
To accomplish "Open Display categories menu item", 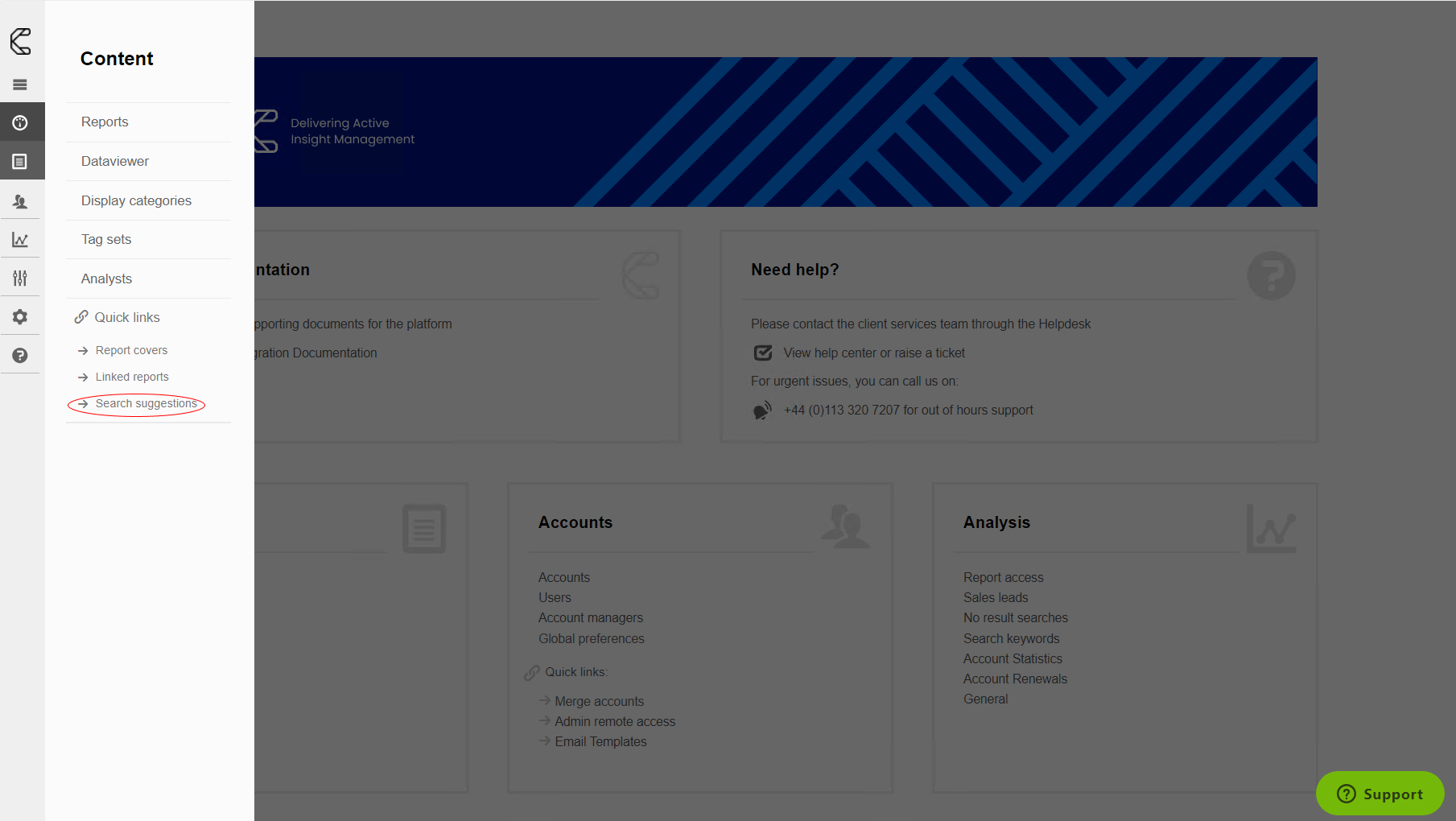I will pos(136,201).
